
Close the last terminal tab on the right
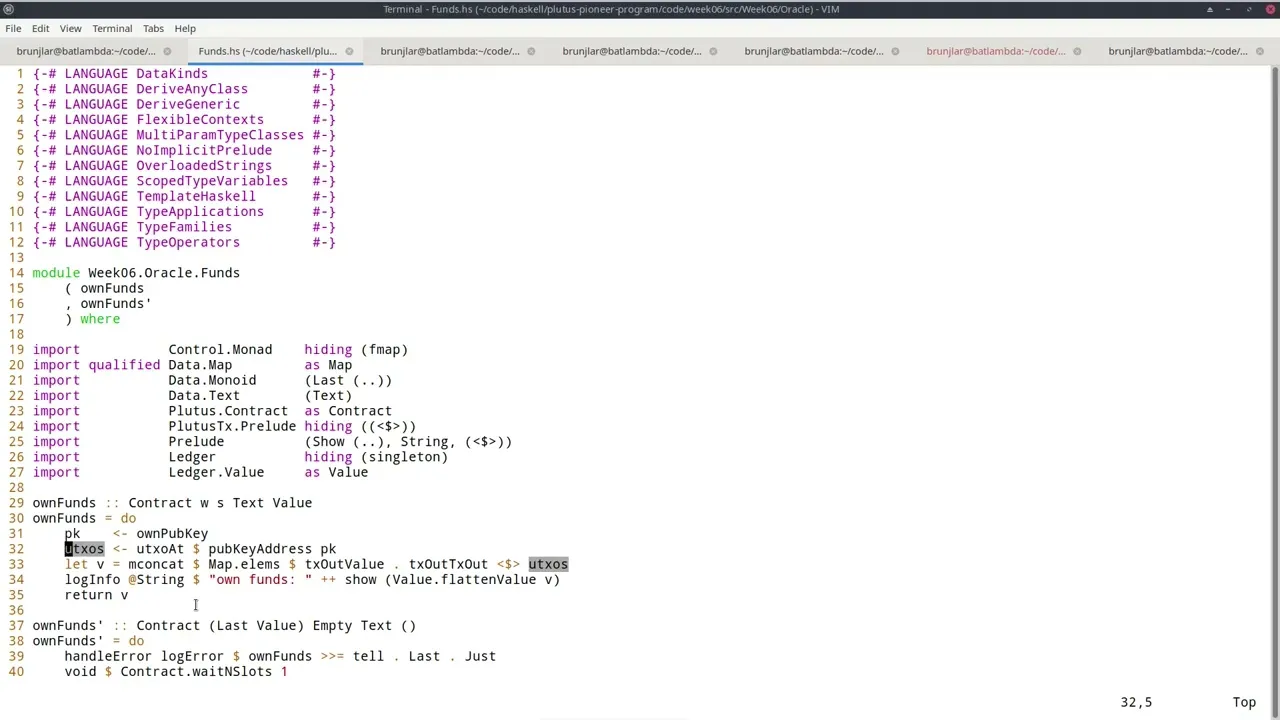(x=1259, y=51)
